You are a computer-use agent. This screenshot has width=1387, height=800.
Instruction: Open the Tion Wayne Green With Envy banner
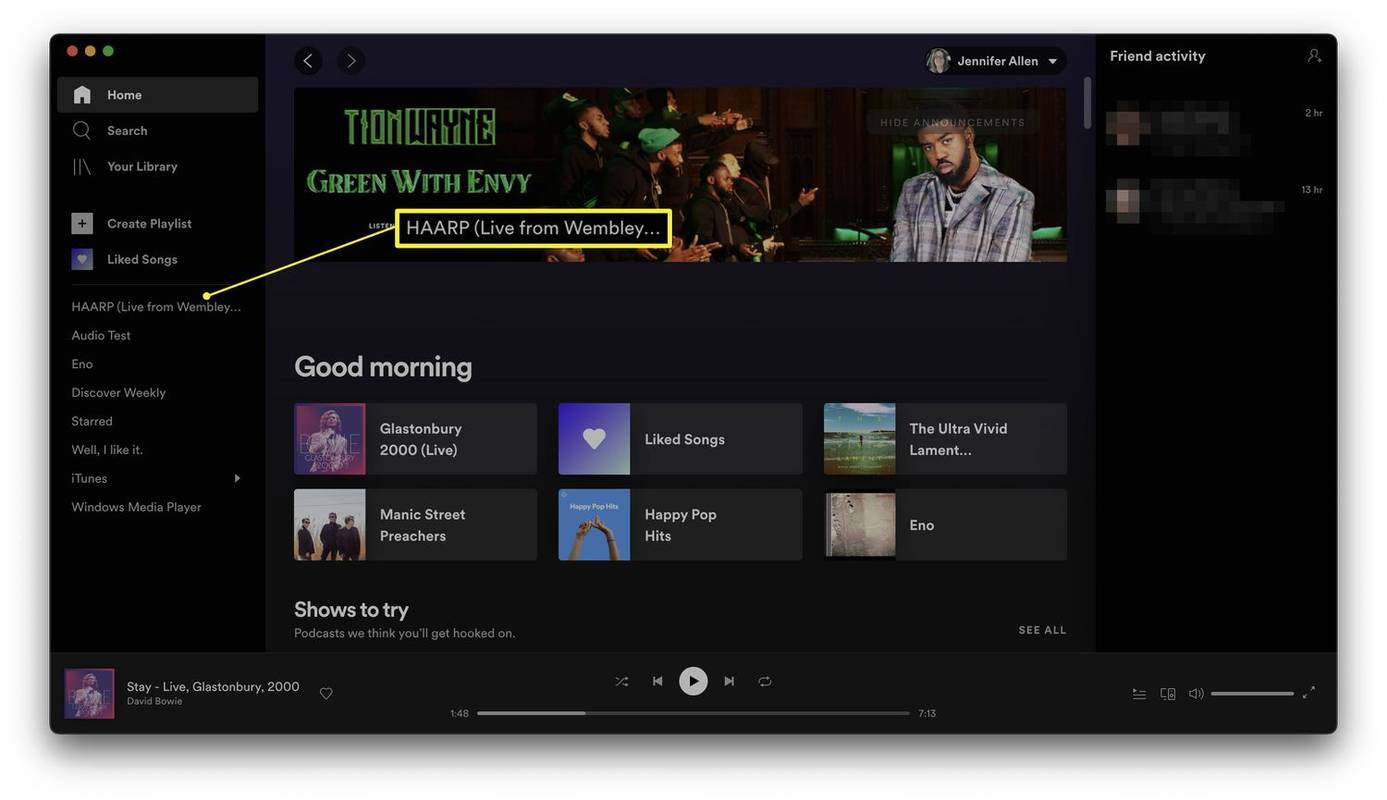pos(680,175)
